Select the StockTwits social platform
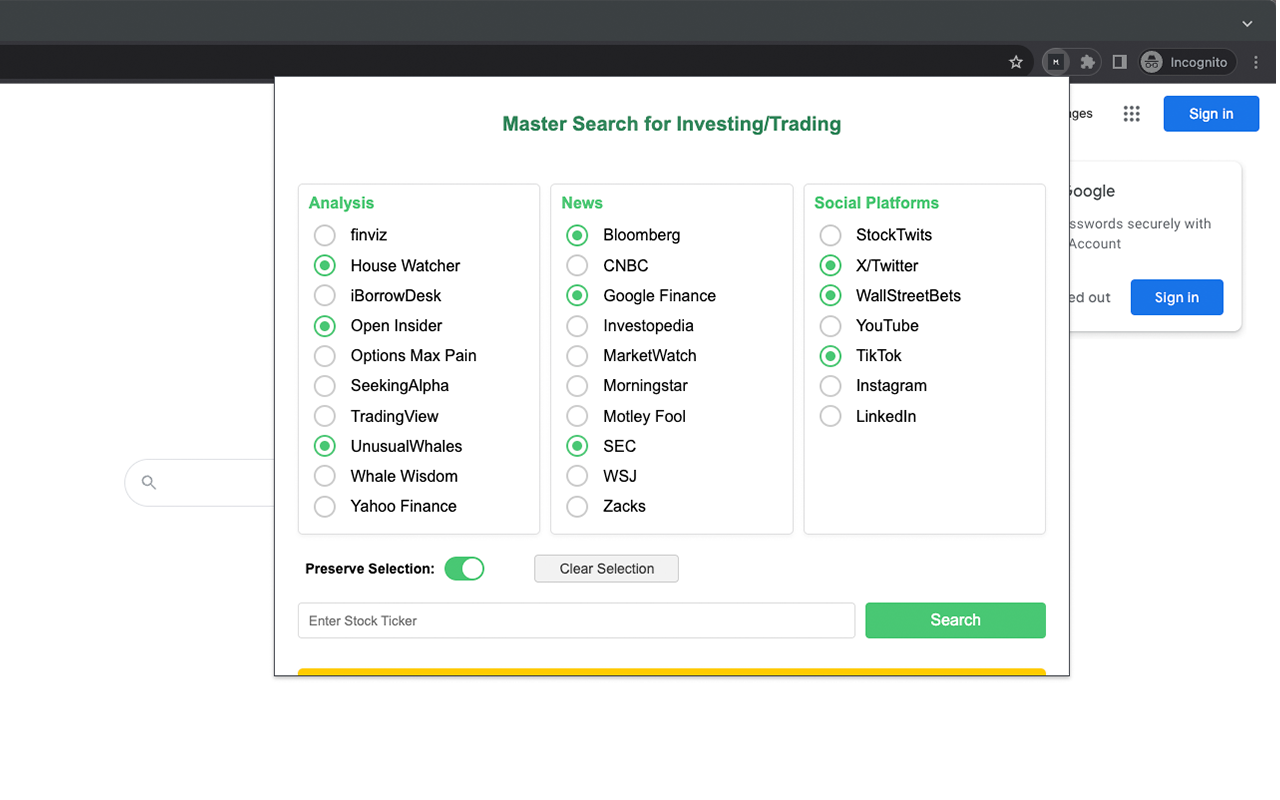The image size is (1280, 800). [830, 235]
